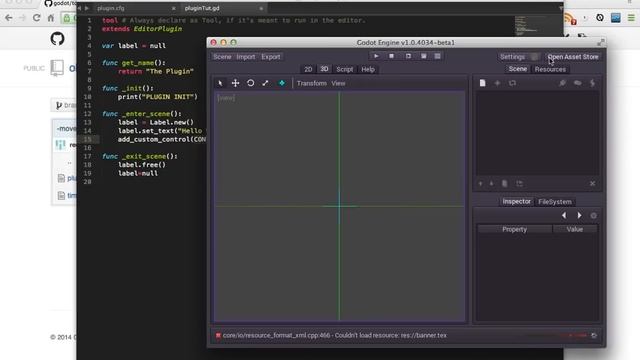Open the Transform menu

pyautogui.click(x=312, y=83)
